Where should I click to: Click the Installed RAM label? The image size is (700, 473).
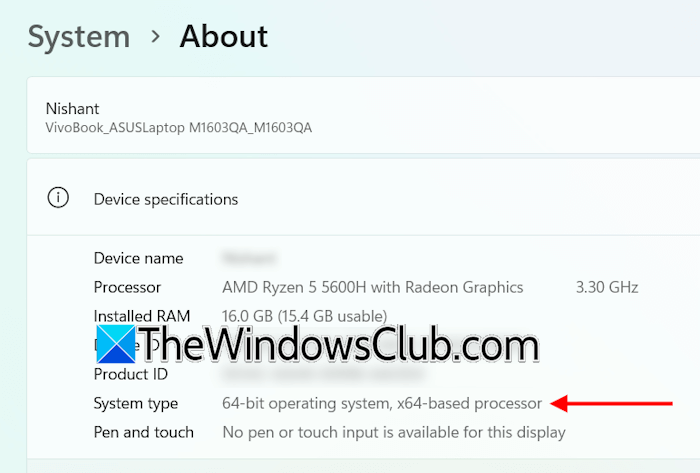click(142, 316)
